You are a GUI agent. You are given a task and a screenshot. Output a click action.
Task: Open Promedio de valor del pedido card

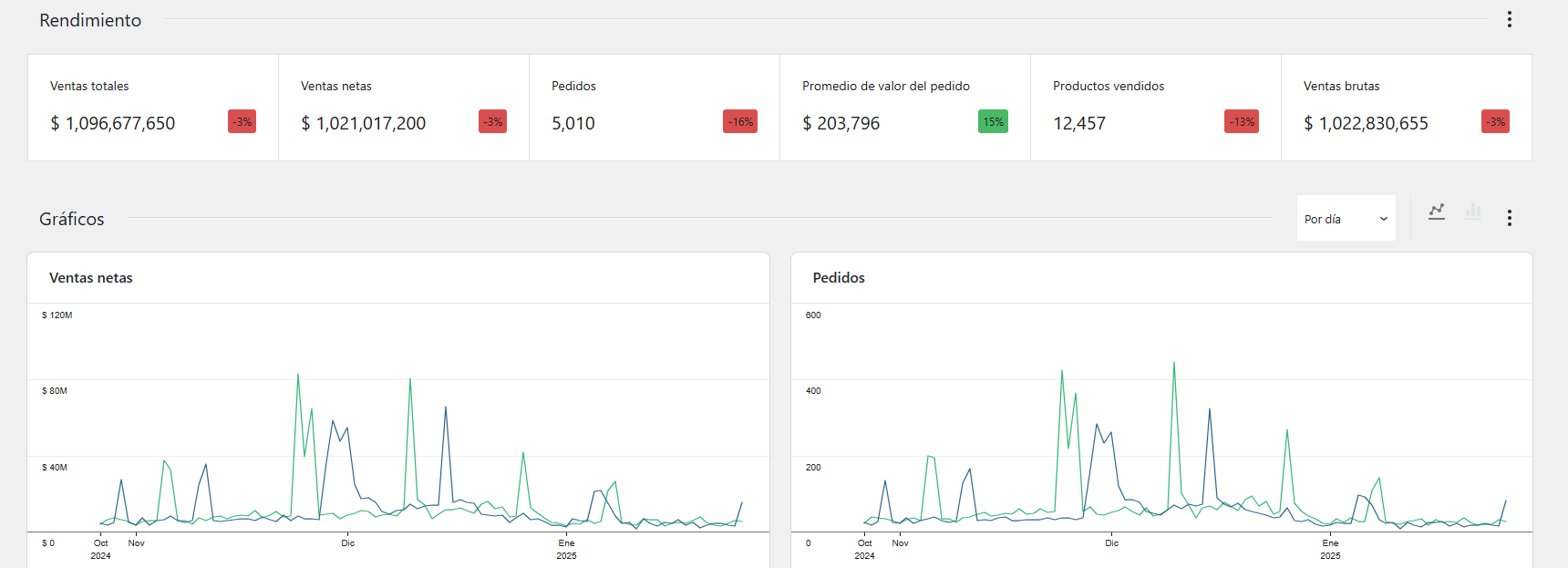(x=904, y=108)
